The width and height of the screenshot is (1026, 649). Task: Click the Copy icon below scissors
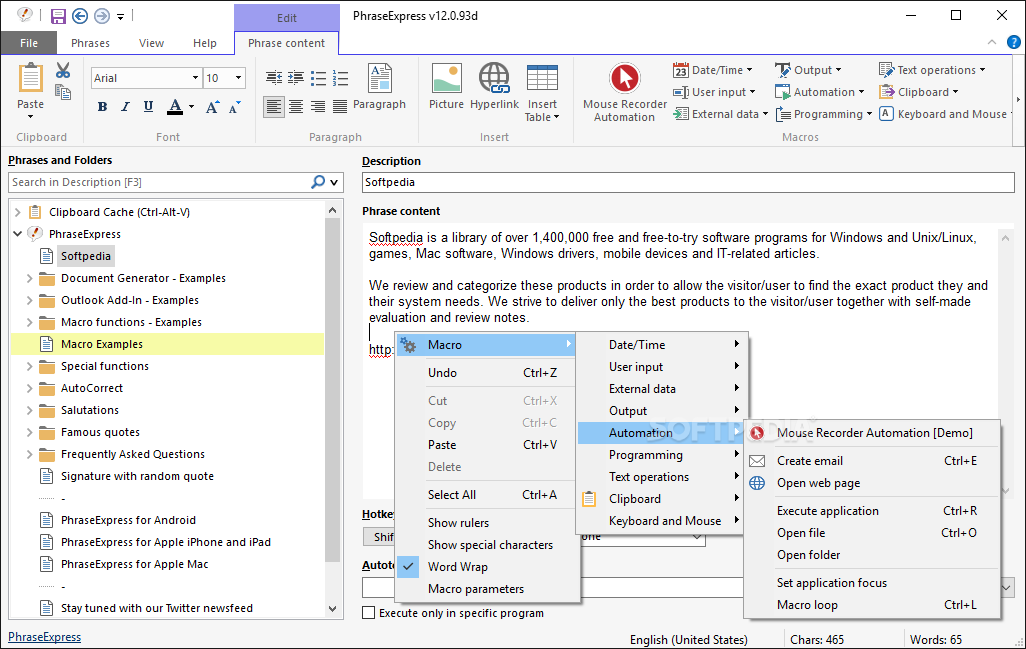click(63, 92)
